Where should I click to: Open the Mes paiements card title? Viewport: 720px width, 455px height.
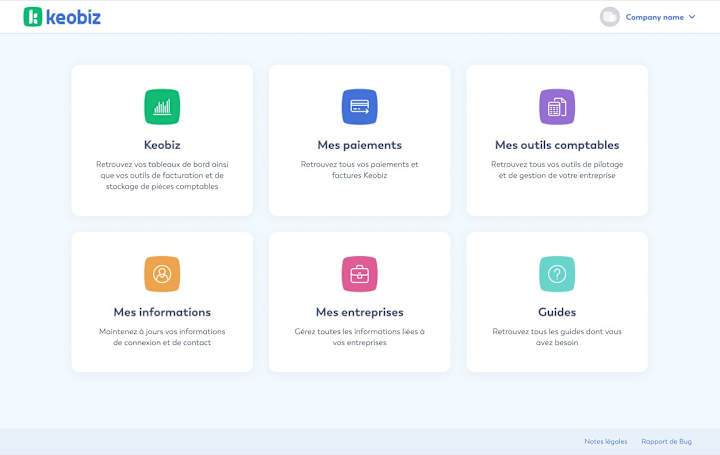[x=360, y=145]
